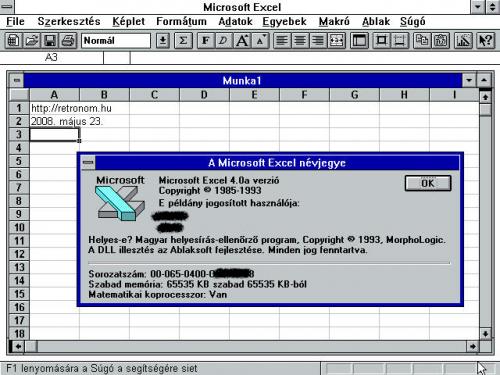Screen dimensions: 500x375
Task: Open the File menu
Action: tap(15, 22)
